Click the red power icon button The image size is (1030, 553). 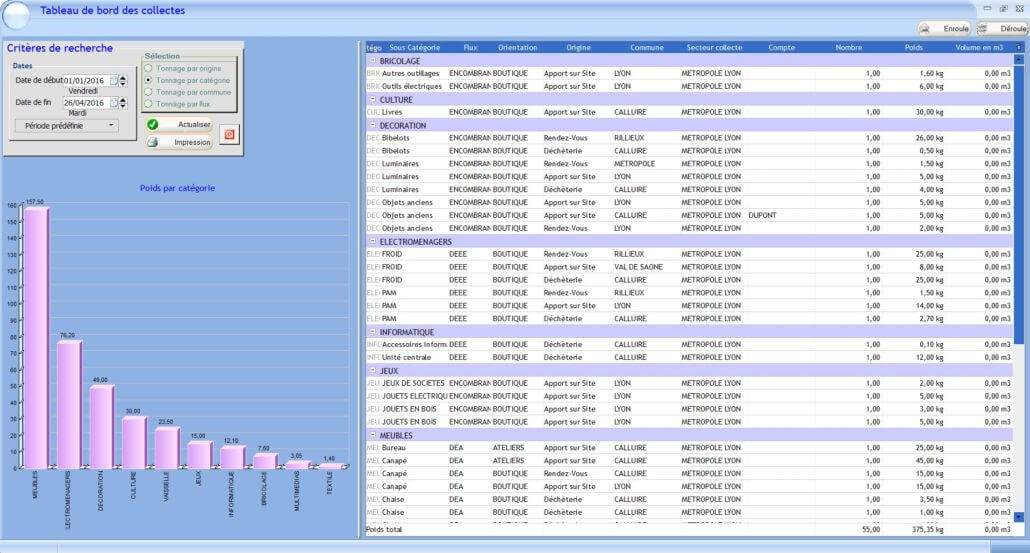point(229,135)
